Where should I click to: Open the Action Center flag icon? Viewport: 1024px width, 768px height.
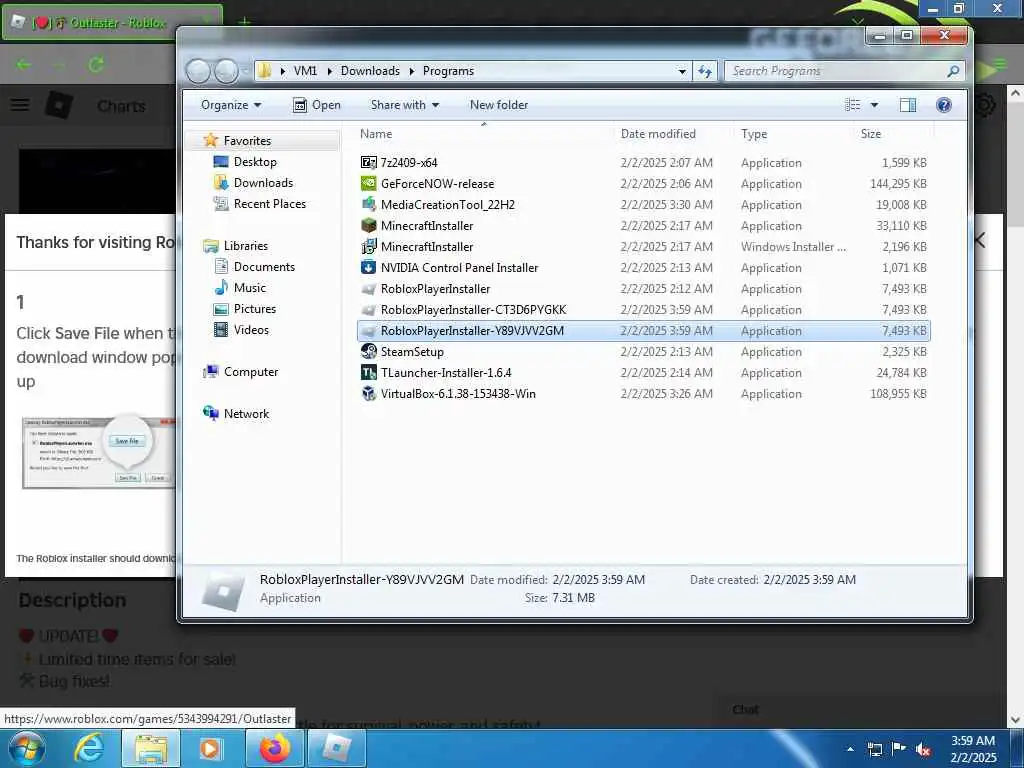tap(899, 749)
